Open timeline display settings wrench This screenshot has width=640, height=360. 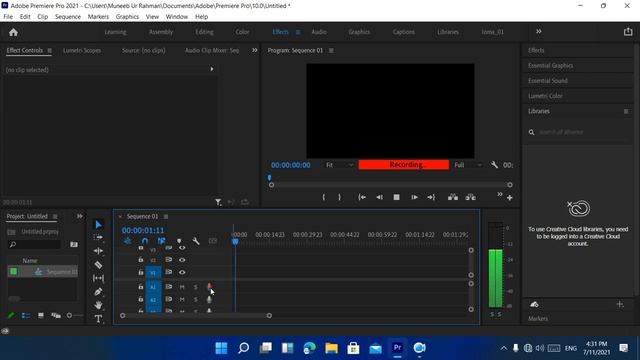pyautogui.click(x=196, y=241)
